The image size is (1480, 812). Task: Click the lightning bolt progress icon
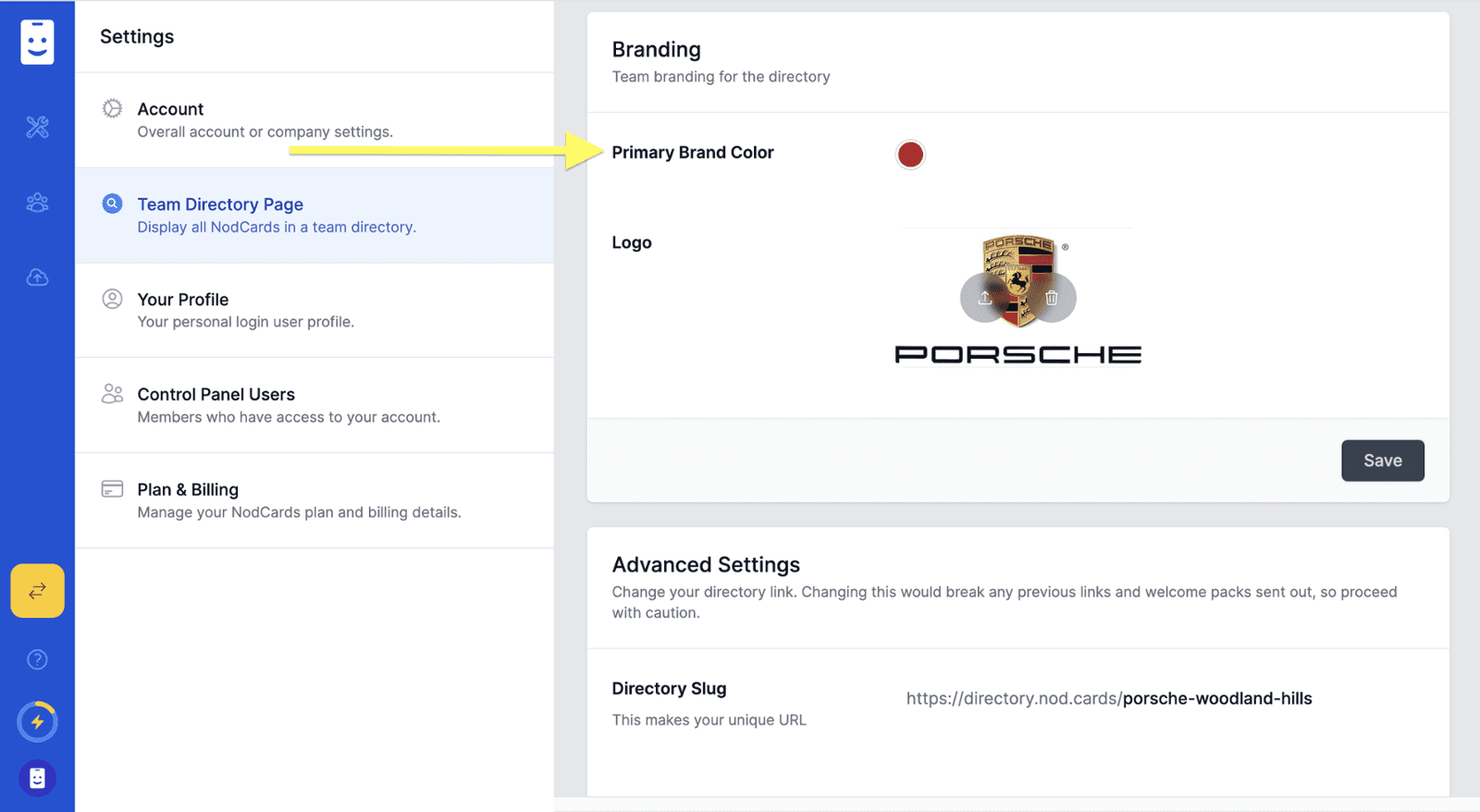(x=37, y=721)
